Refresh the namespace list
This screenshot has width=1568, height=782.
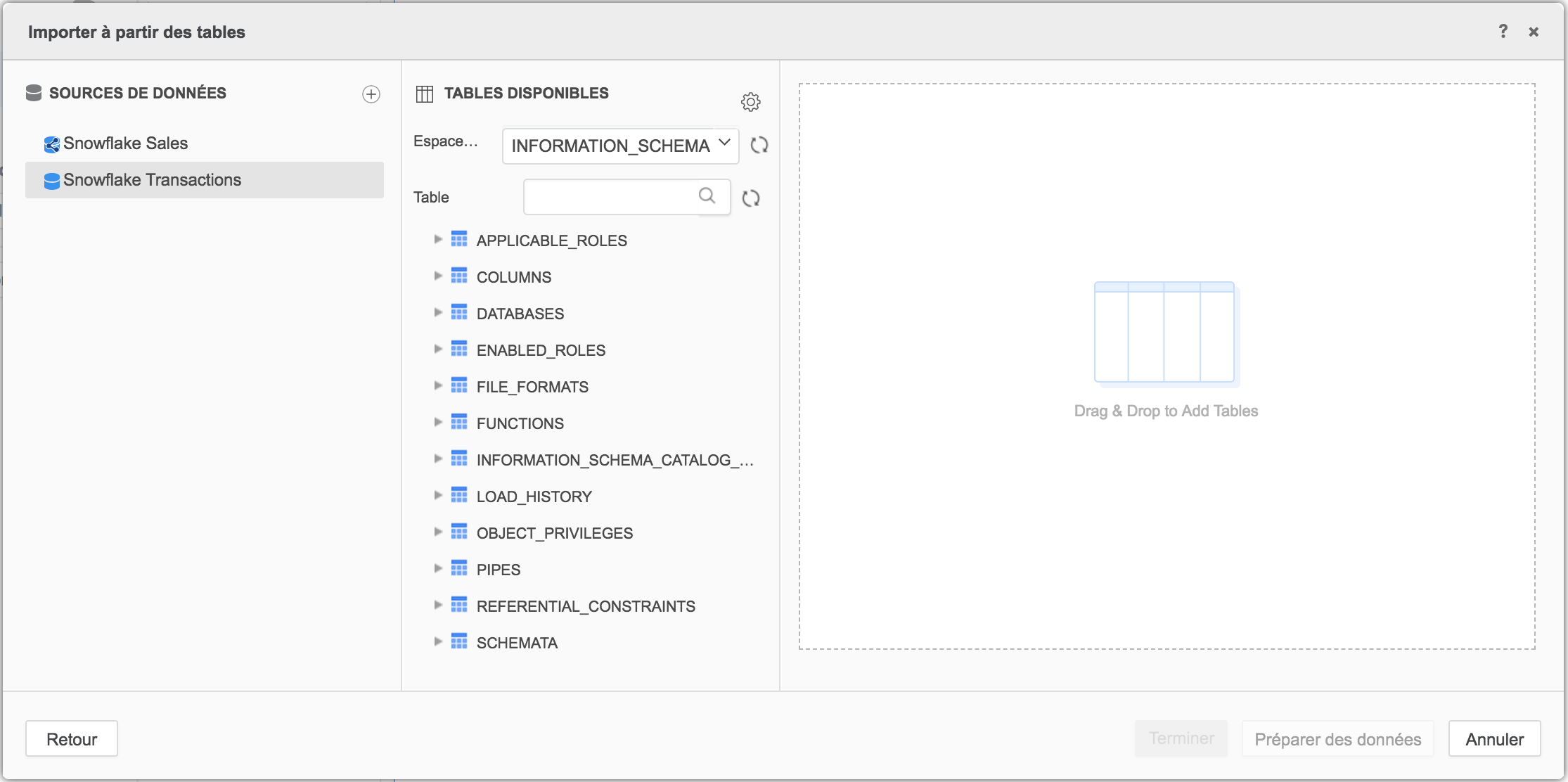[759, 146]
